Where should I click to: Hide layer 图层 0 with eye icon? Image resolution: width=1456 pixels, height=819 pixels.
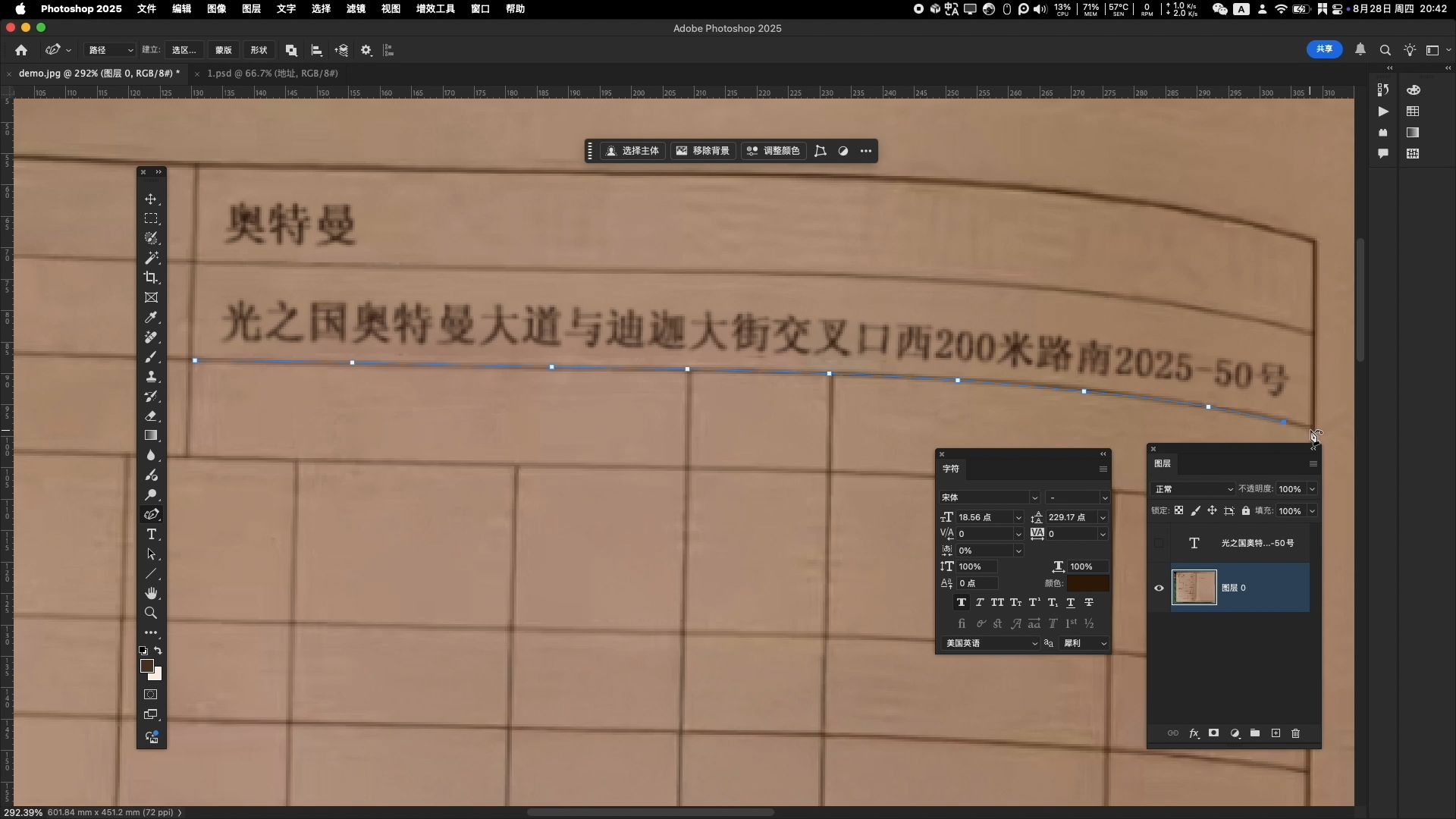click(1159, 588)
